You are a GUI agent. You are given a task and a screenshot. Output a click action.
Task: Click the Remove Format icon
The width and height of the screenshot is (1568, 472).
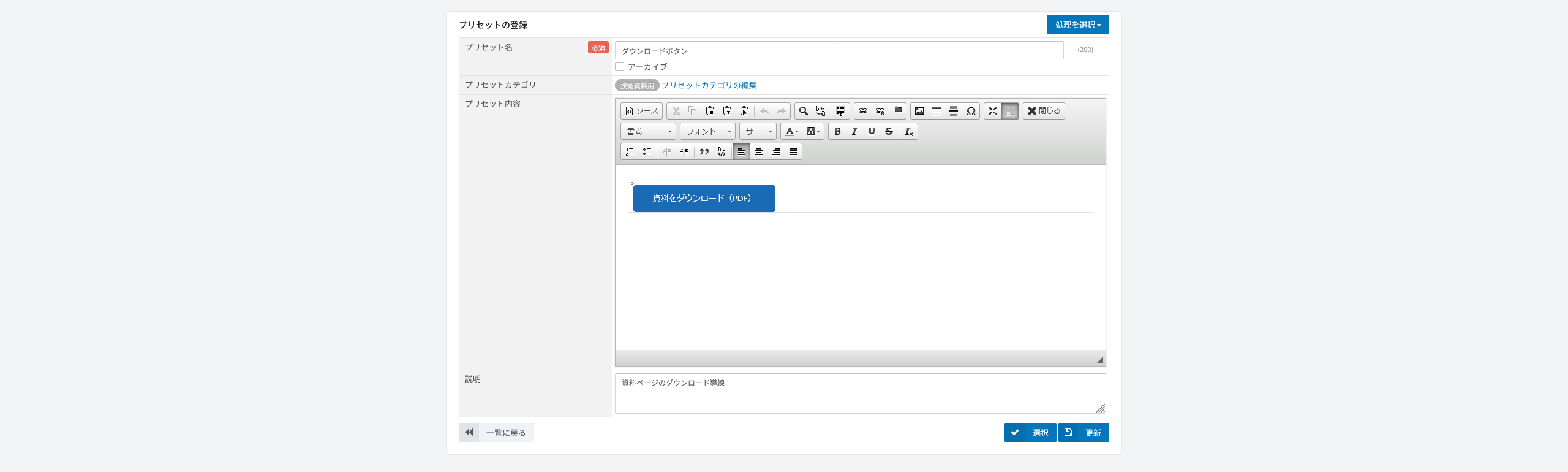909,131
